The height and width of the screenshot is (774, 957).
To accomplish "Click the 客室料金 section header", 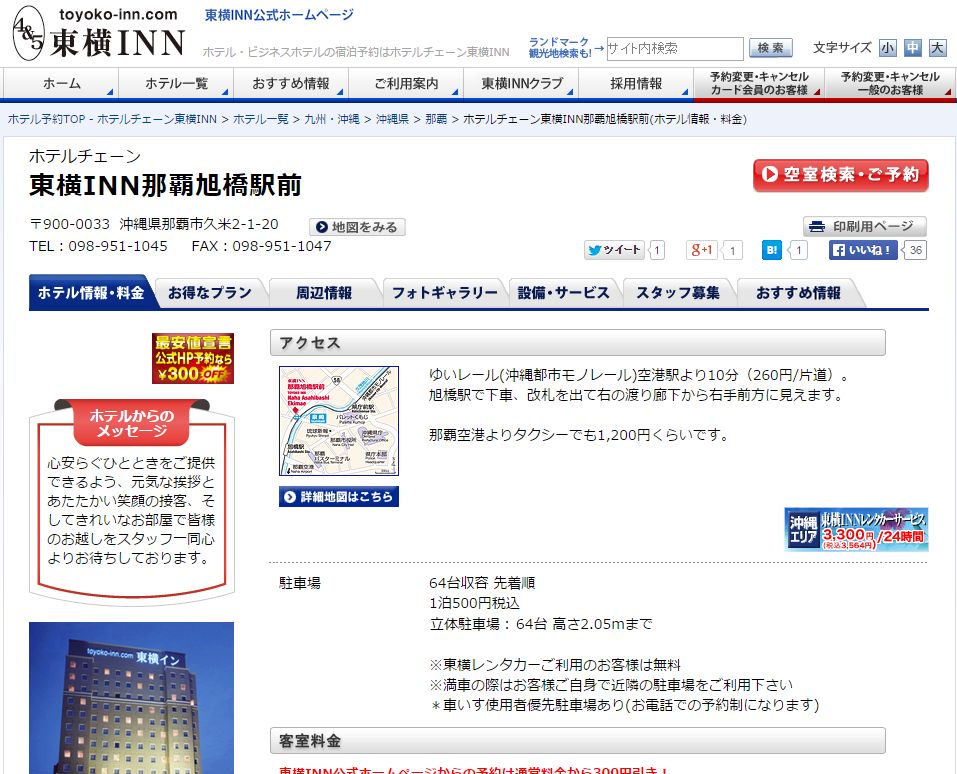I will [x=577, y=740].
